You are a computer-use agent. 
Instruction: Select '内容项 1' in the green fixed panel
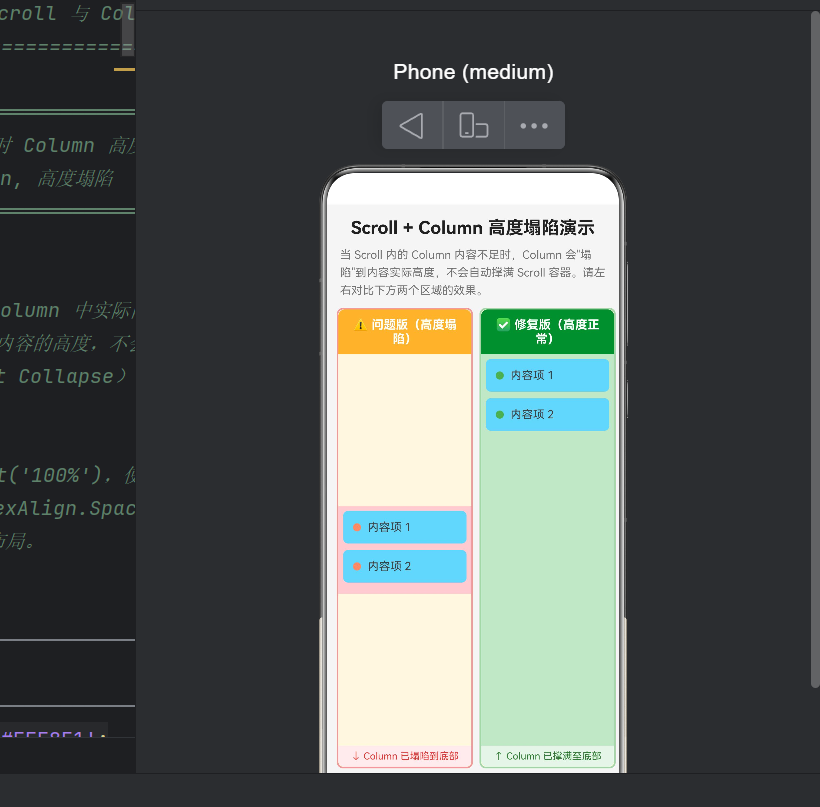coord(548,376)
